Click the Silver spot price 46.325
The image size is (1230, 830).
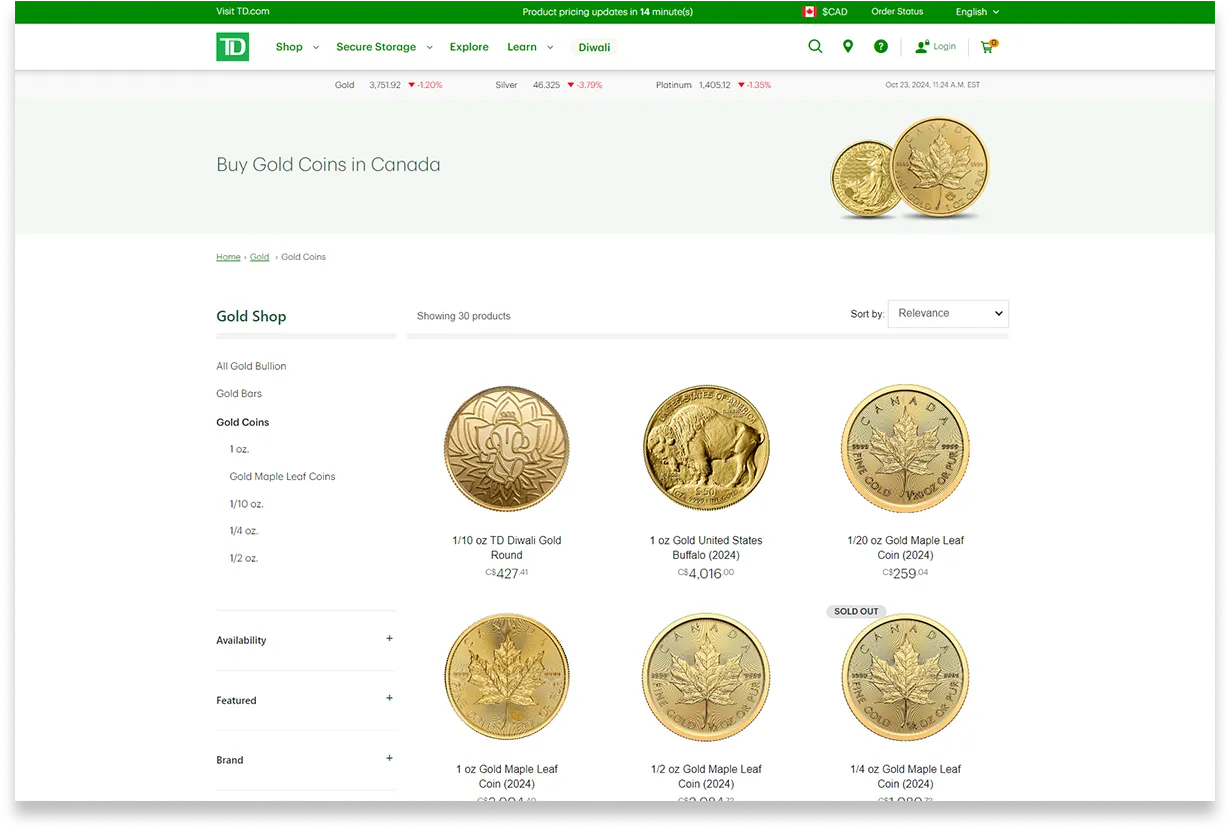point(546,85)
